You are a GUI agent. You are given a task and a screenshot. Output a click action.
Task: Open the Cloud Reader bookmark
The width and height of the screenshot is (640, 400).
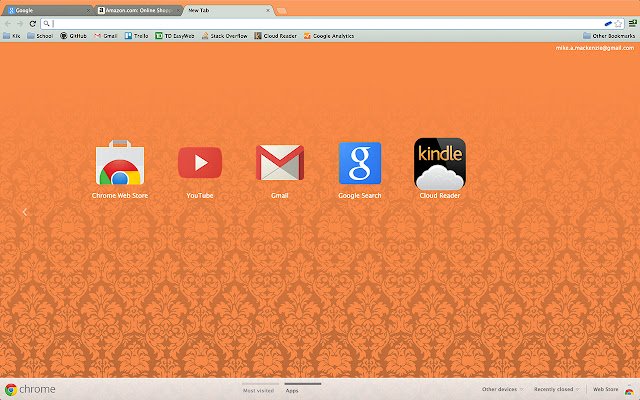[276, 36]
